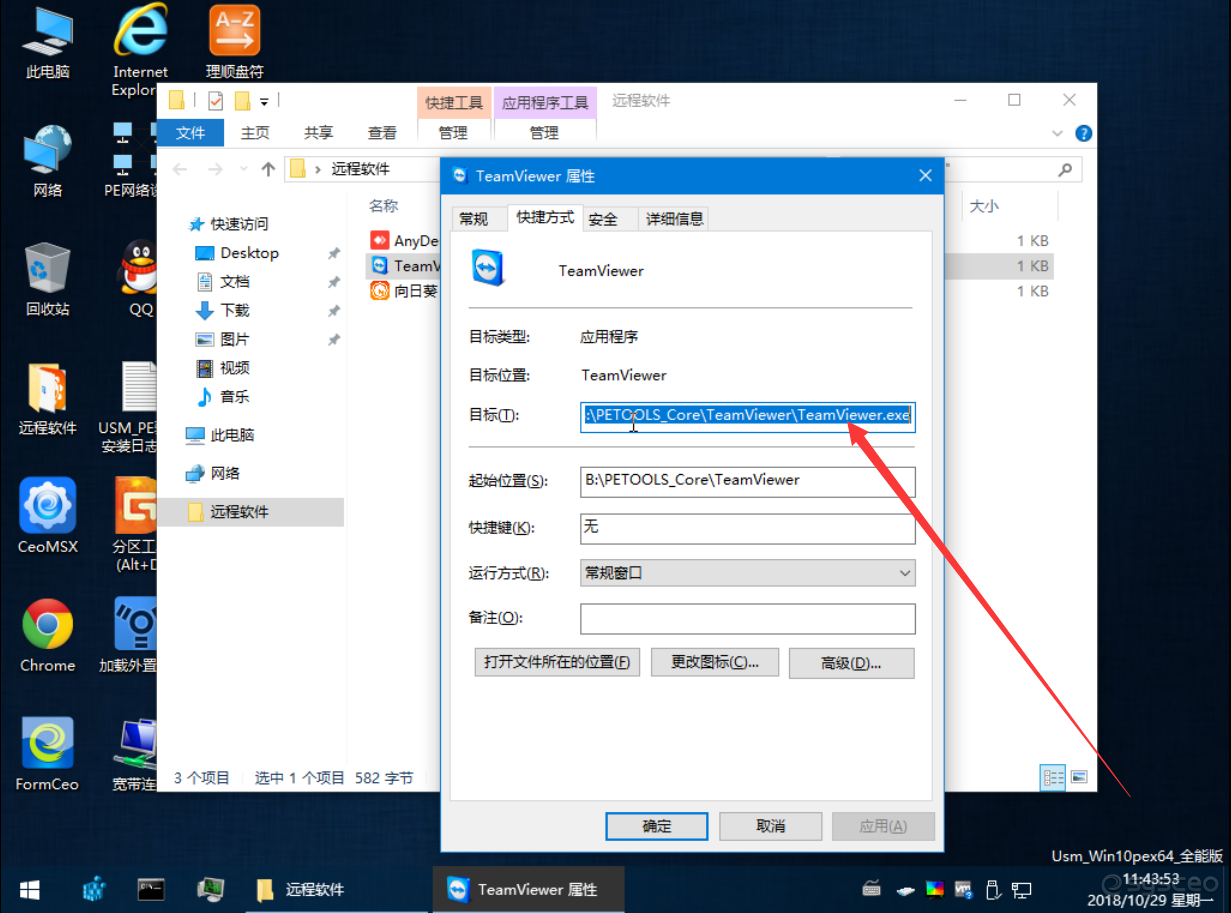Click the Explorer search magnifier icon
The image size is (1231, 913).
coord(1066,170)
